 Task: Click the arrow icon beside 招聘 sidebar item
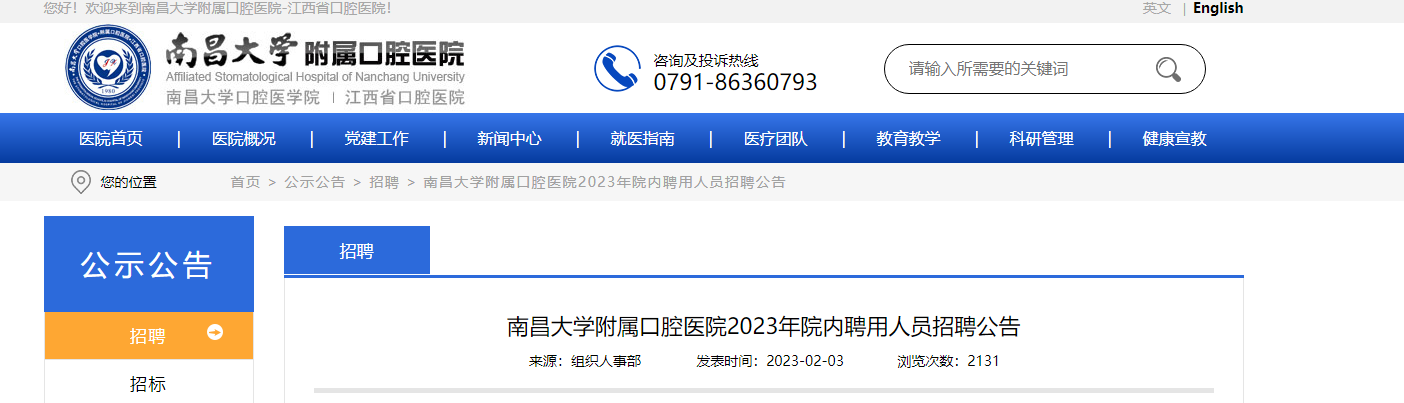(215, 332)
